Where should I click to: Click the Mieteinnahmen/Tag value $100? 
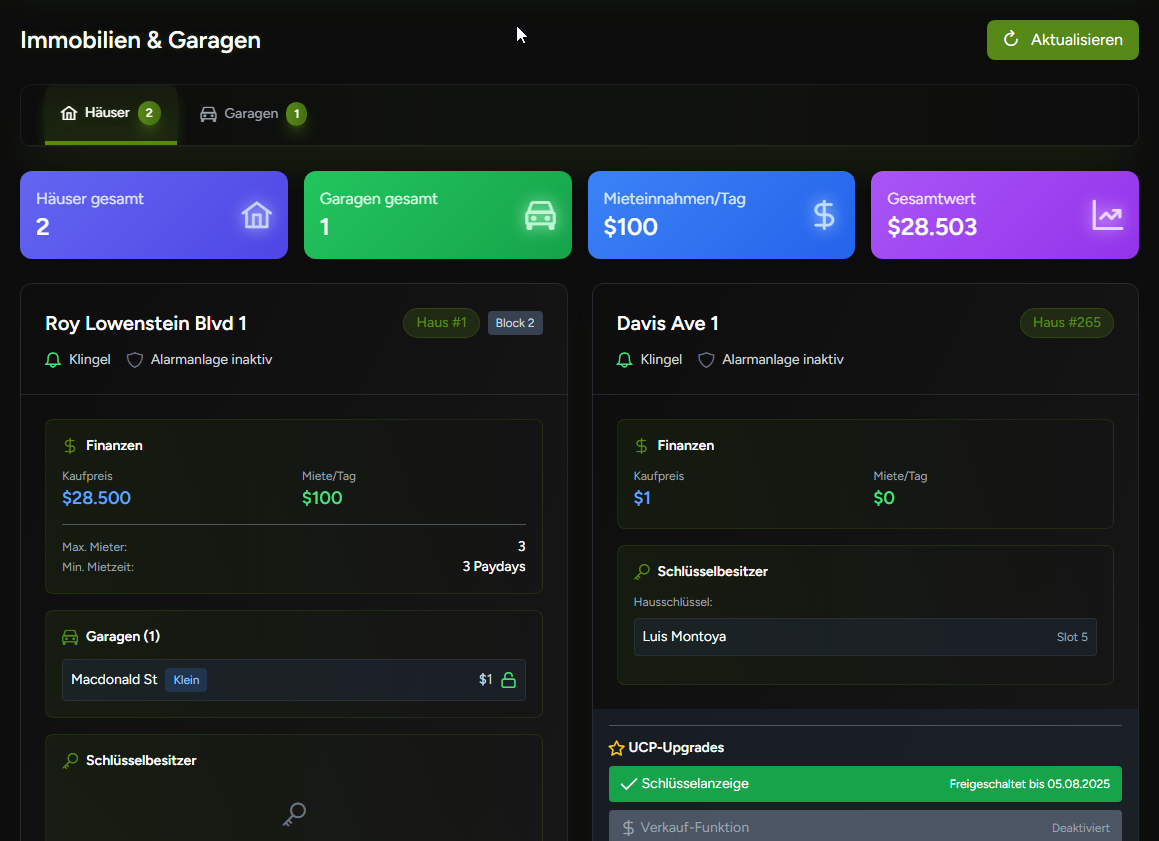(631, 227)
